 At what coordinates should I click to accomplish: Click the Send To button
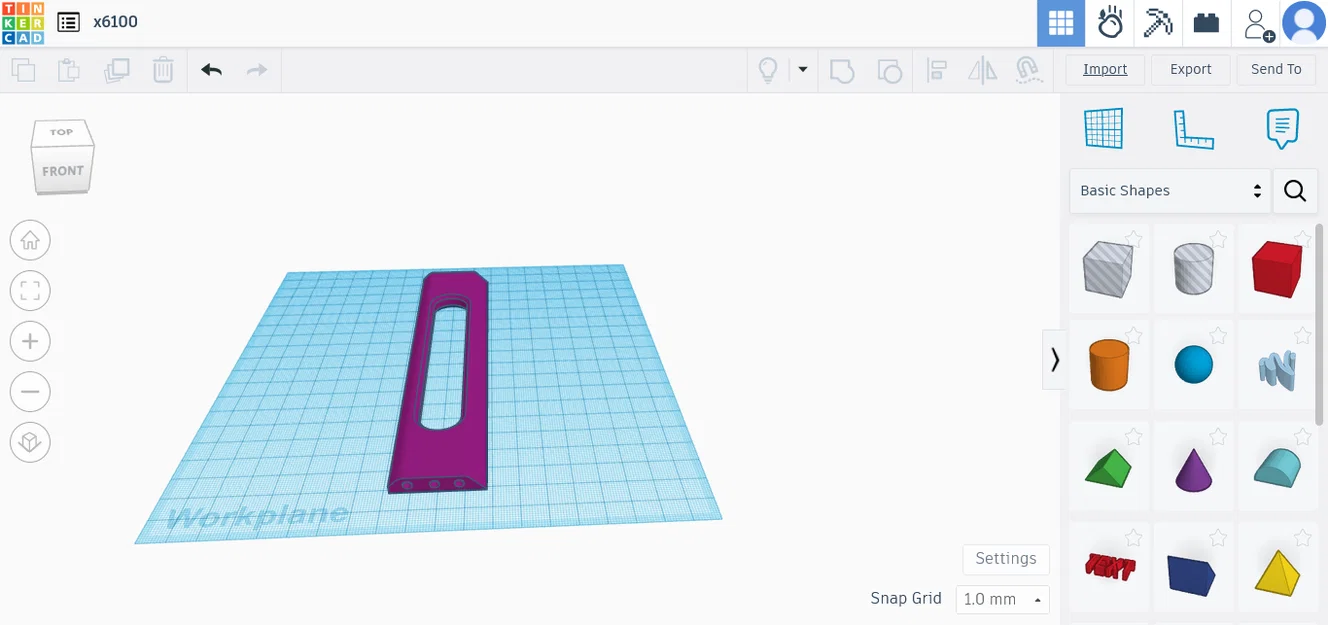[x=1276, y=69]
